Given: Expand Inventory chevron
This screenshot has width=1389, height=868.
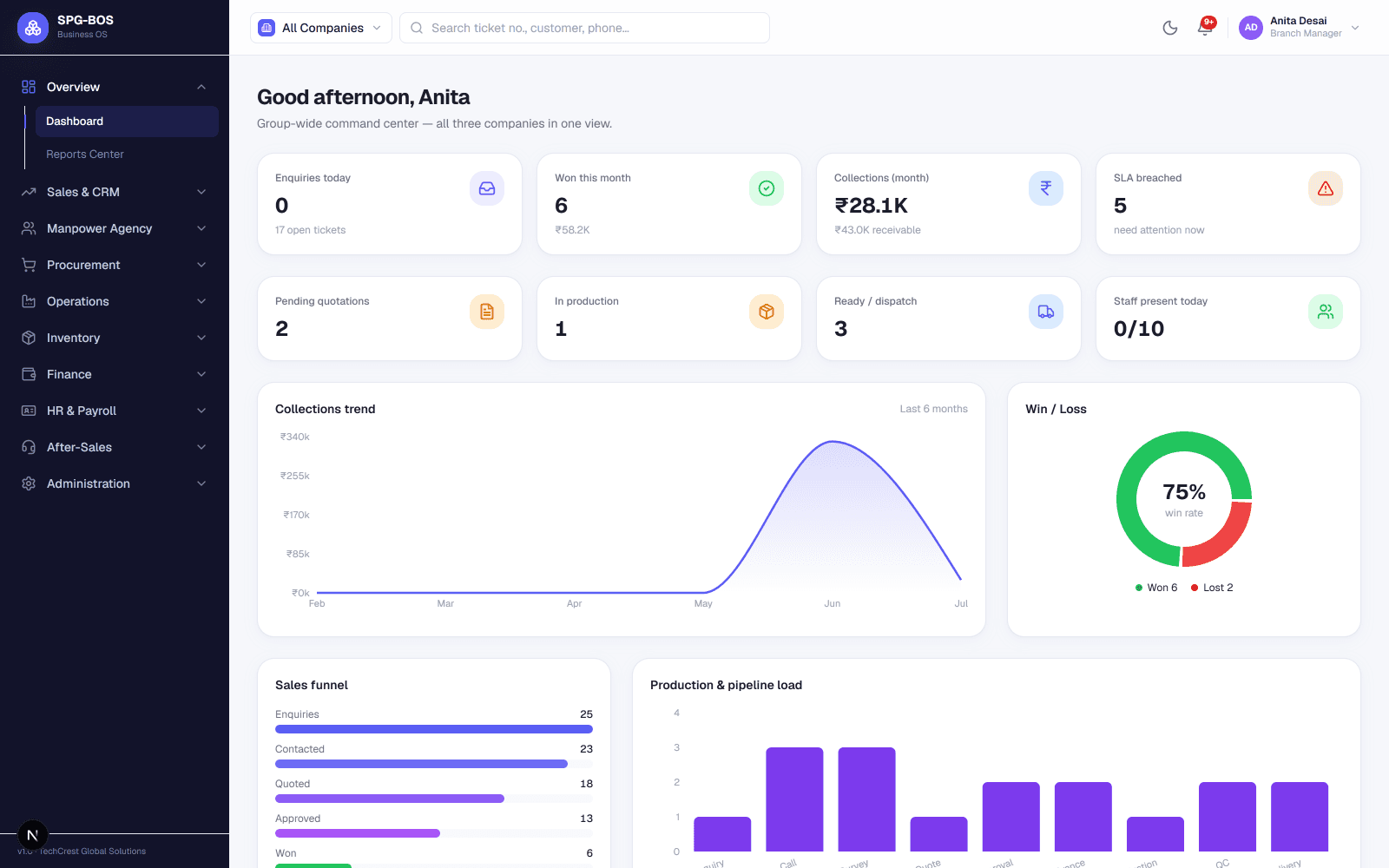Looking at the screenshot, I should (201, 338).
